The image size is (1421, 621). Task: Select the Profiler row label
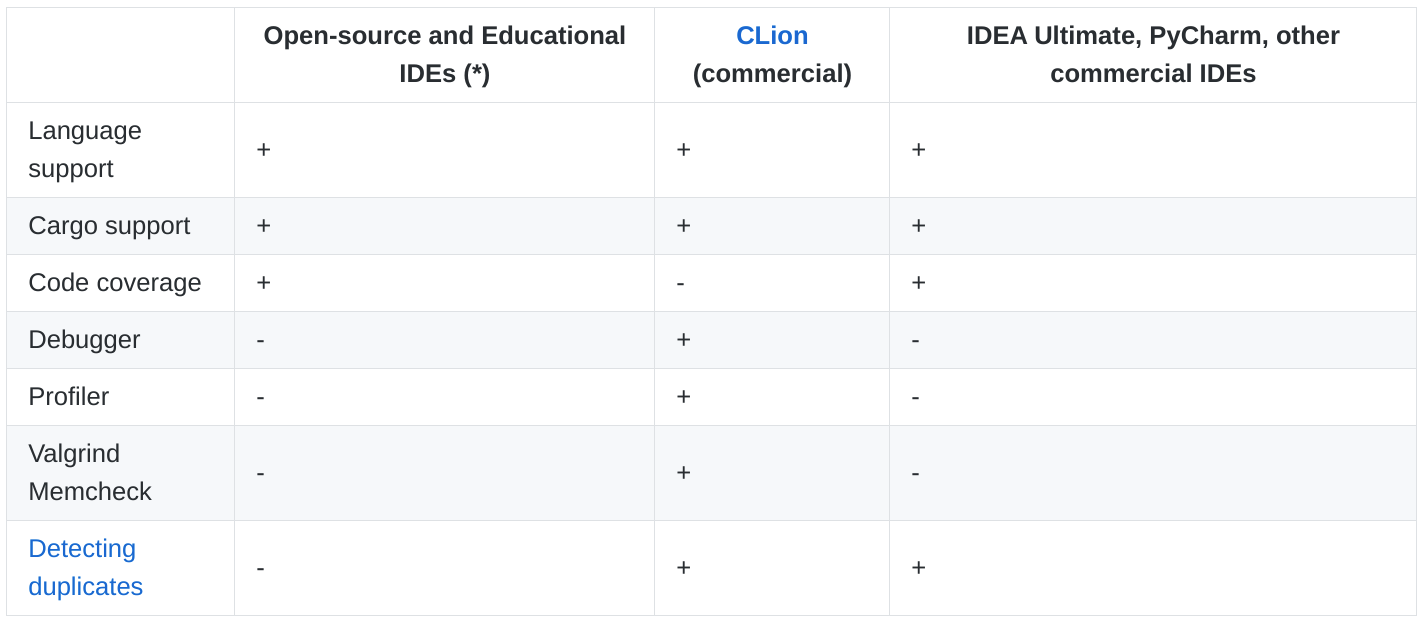(x=68, y=397)
